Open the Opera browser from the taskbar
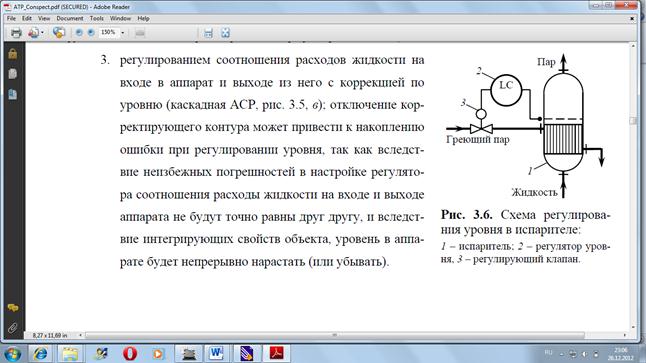 click(x=130, y=354)
